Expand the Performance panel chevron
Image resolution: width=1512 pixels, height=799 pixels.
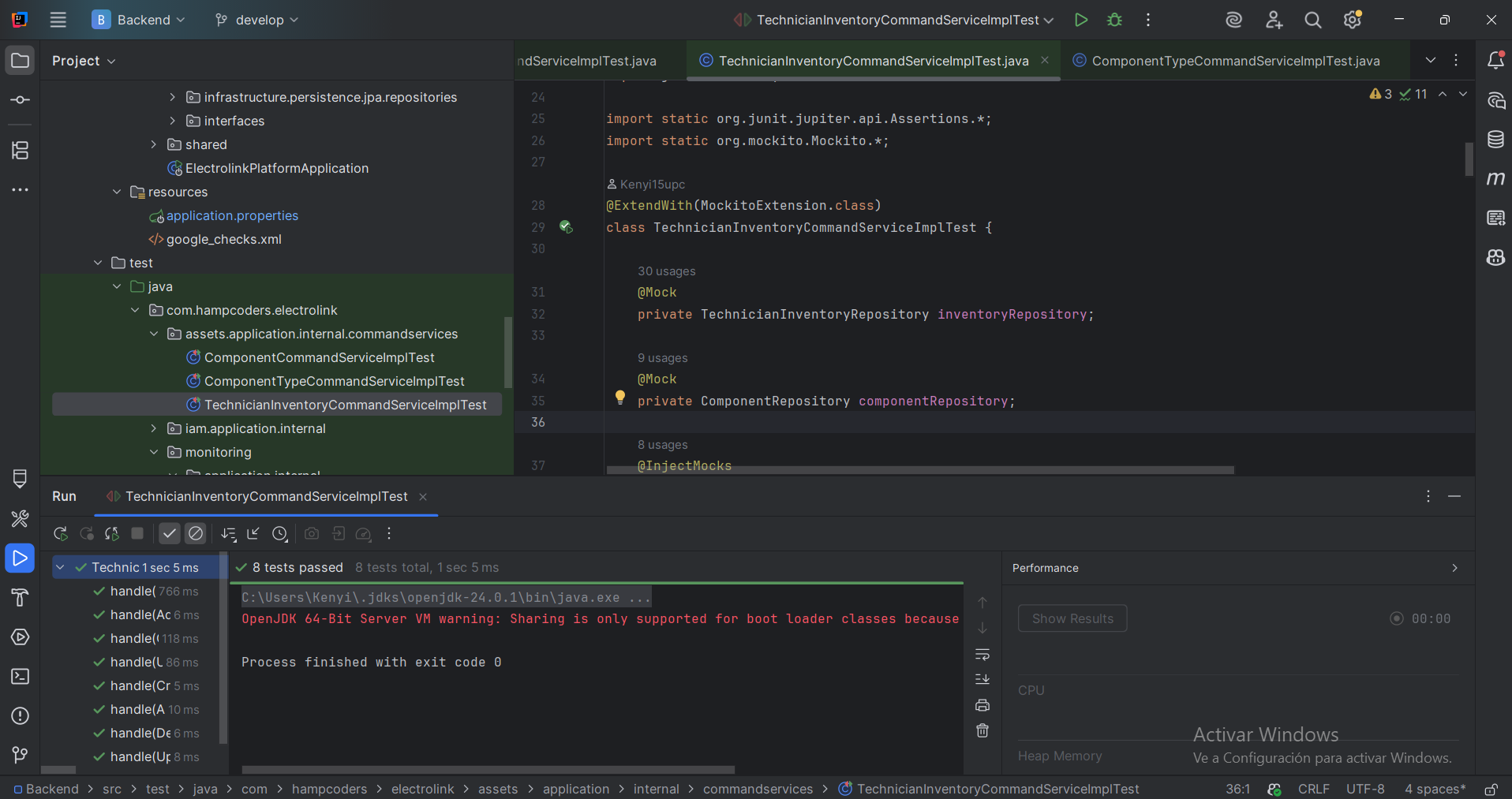(1455, 568)
